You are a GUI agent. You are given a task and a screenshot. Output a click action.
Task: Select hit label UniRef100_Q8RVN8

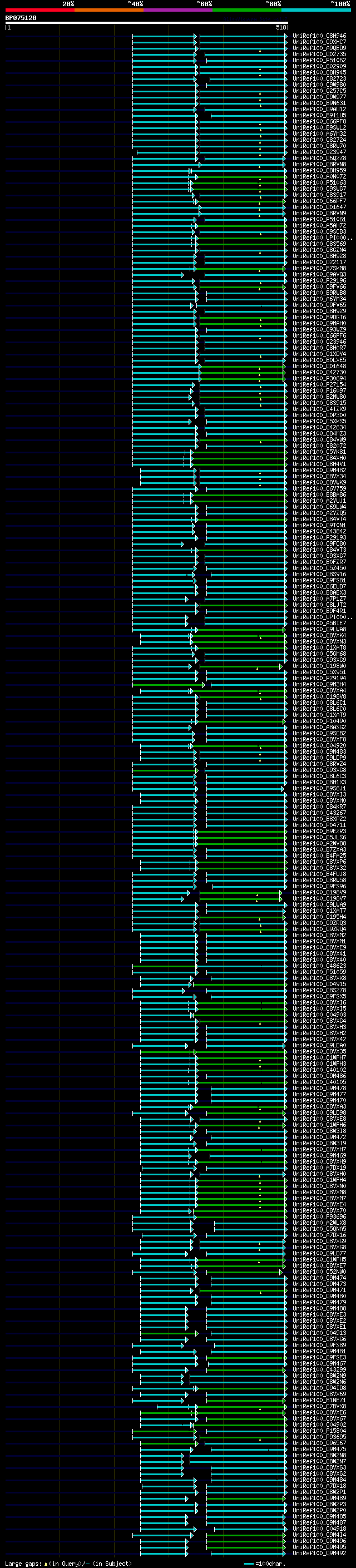click(x=319, y=164)
